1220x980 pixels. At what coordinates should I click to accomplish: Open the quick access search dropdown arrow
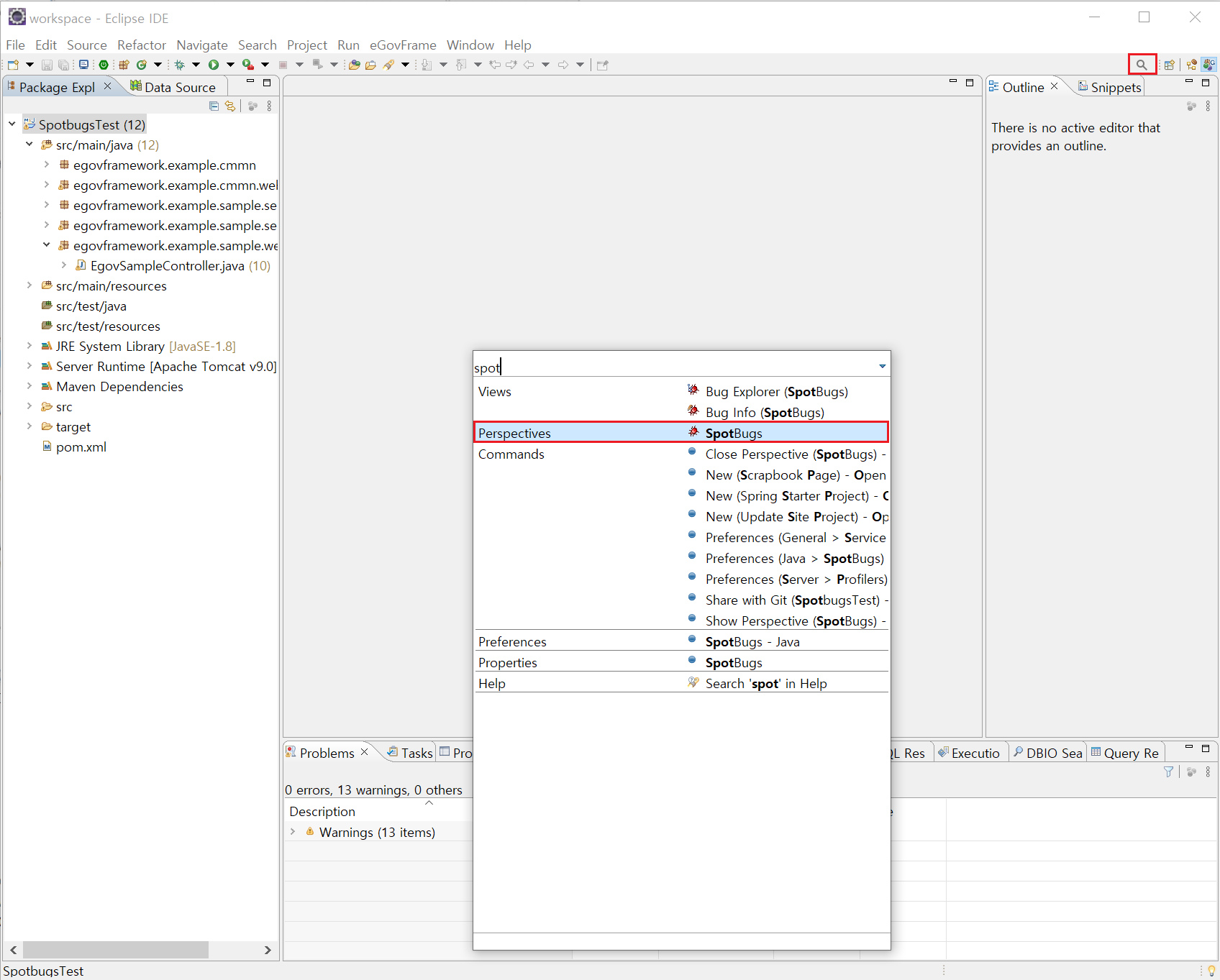tap(882, 367)
